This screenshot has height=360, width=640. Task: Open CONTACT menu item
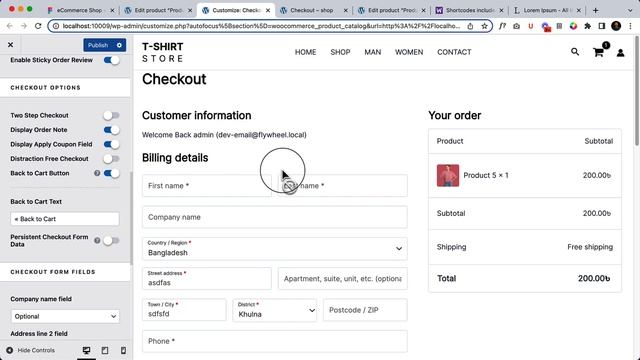(x=454, y=52)
